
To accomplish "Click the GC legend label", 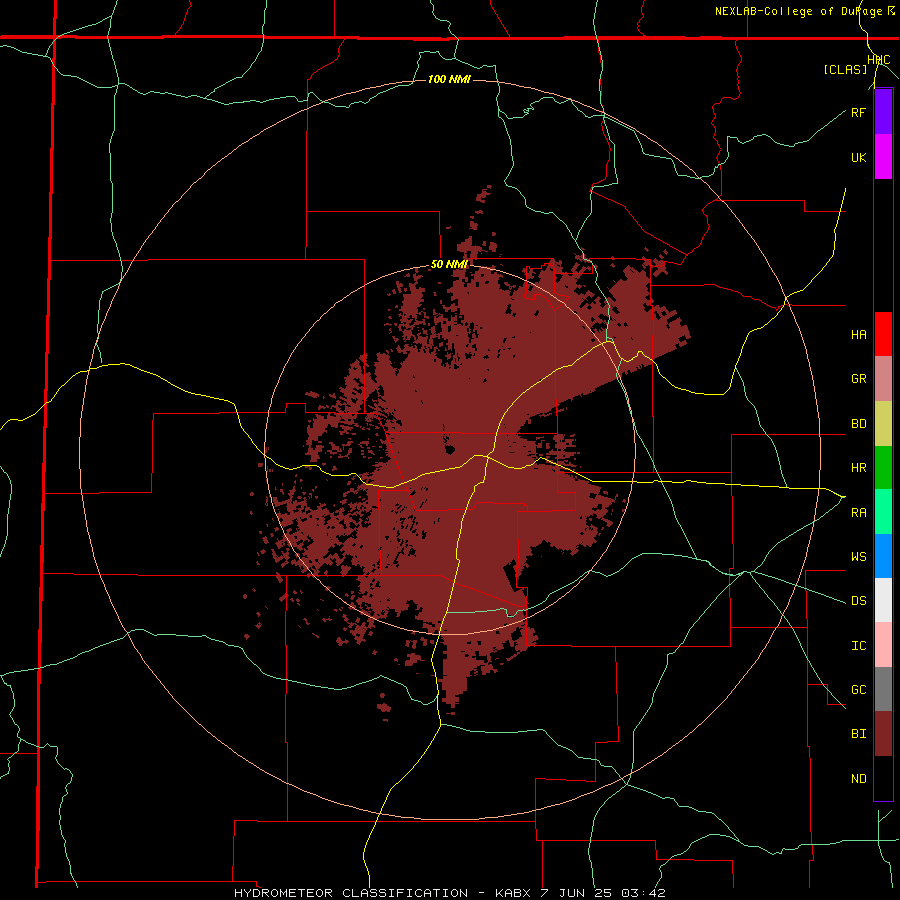I will [858, 690].
